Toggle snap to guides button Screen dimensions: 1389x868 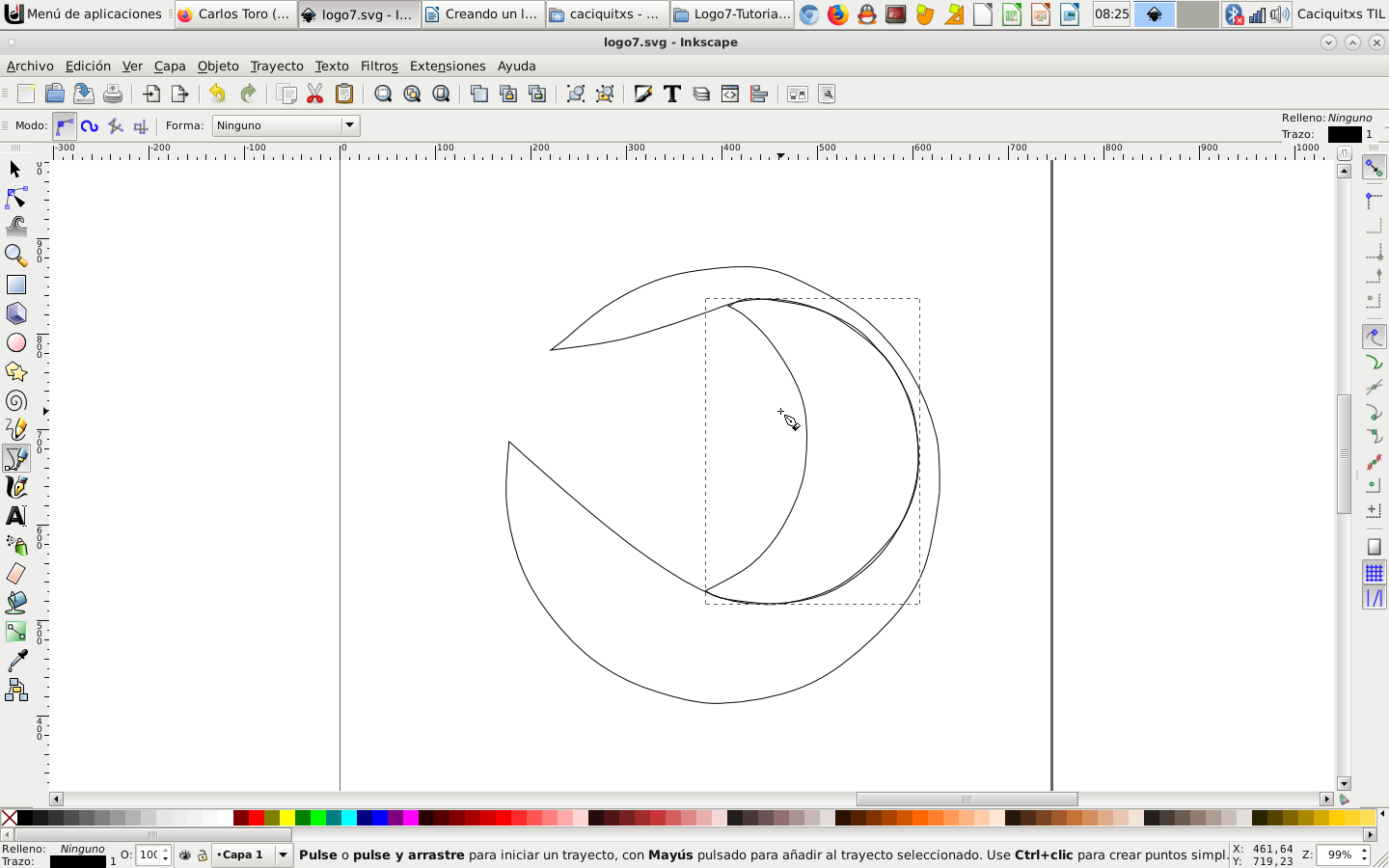(1375, 598)
